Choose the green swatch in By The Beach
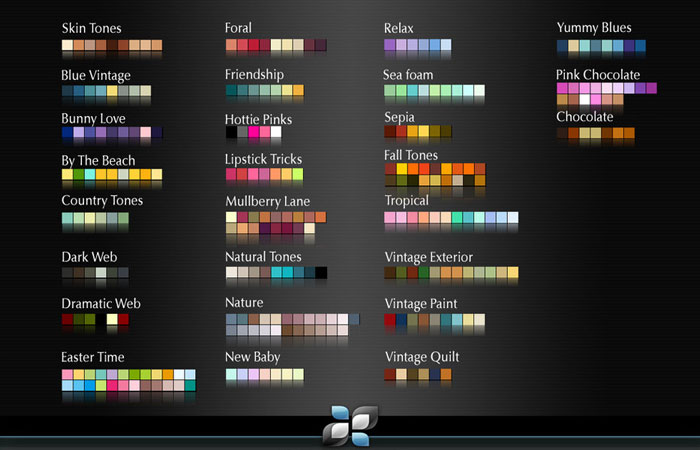The image size is (700, 450). tap(79, 174)
